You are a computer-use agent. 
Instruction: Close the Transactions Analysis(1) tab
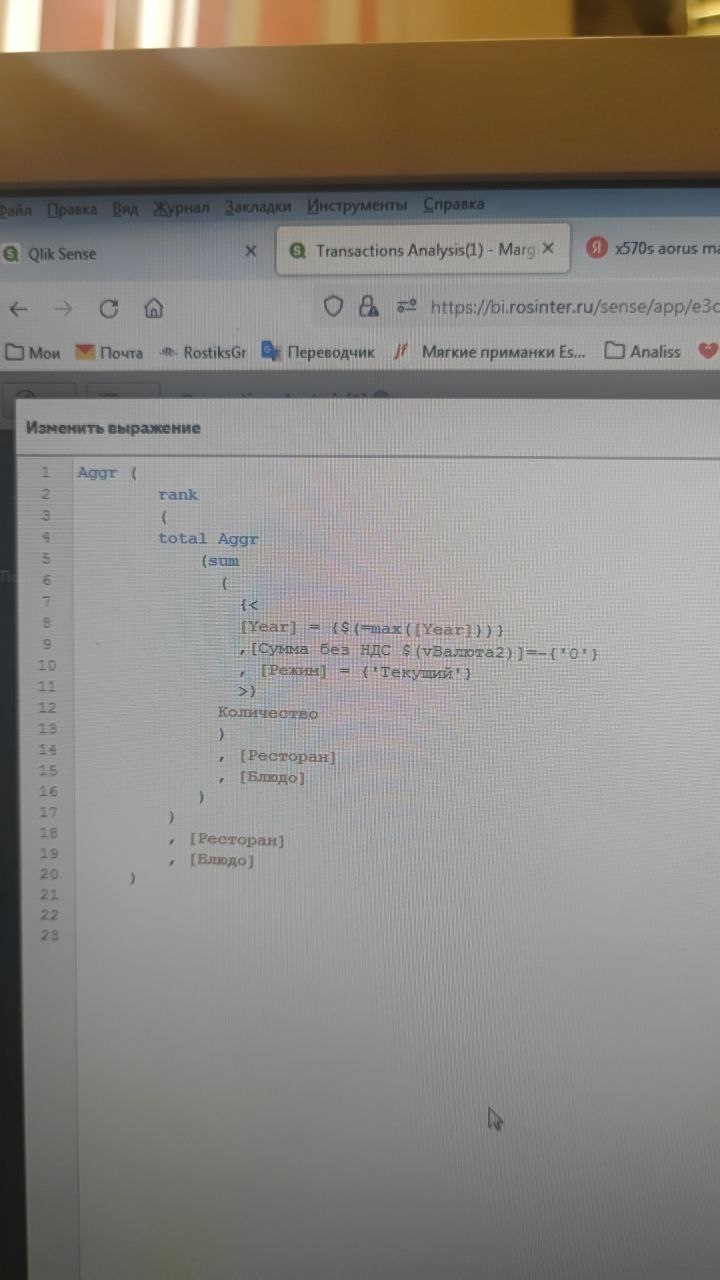pos(548,249)
